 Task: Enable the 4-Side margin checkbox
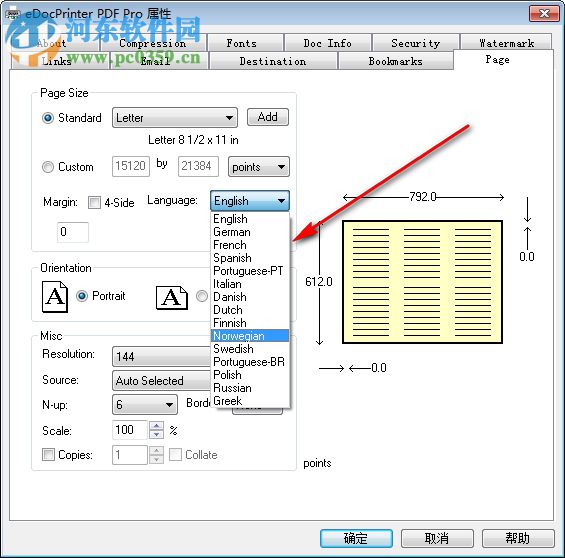click(x=94, y=202)
